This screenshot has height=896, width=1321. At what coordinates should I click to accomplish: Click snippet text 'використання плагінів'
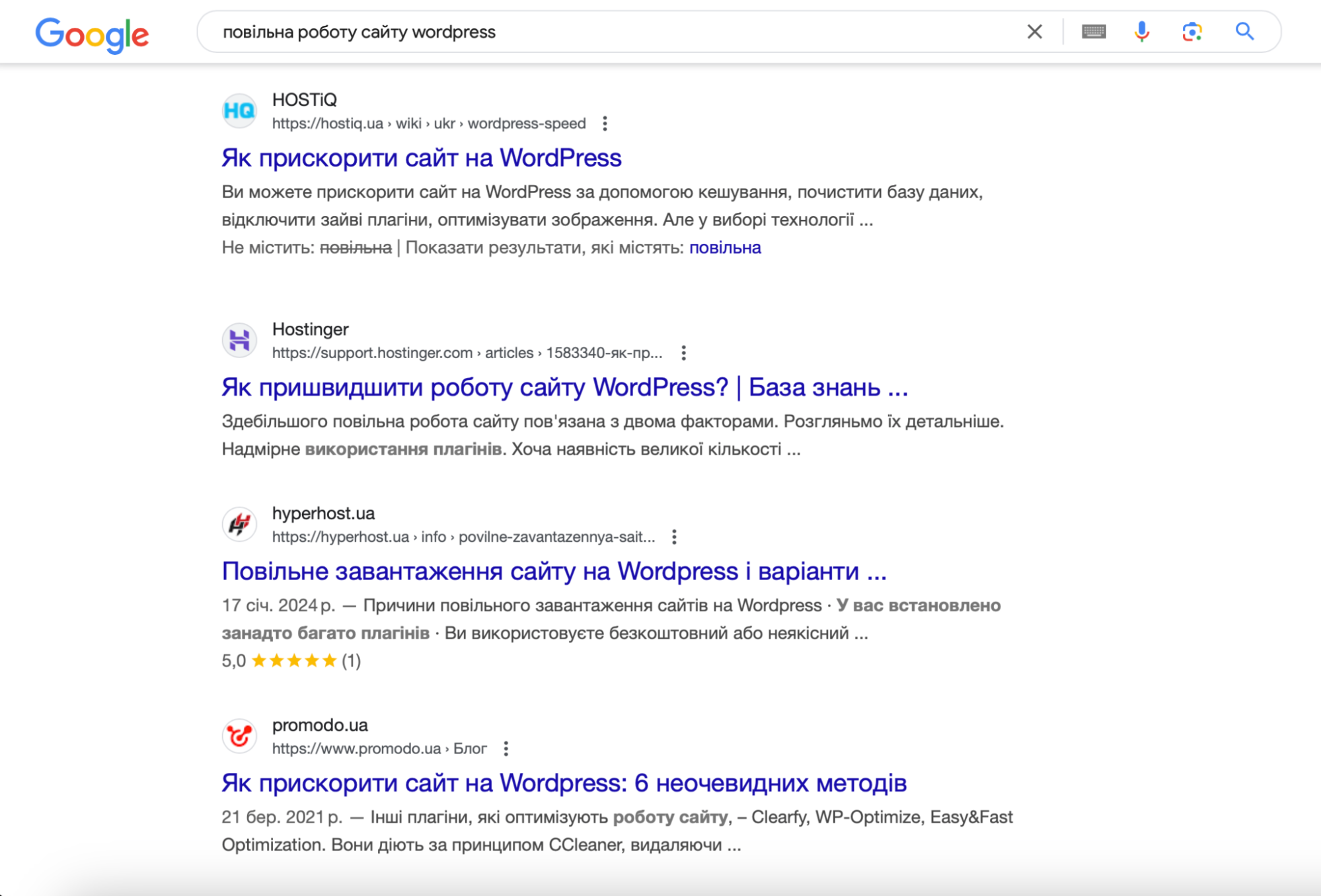click(403, 449)
